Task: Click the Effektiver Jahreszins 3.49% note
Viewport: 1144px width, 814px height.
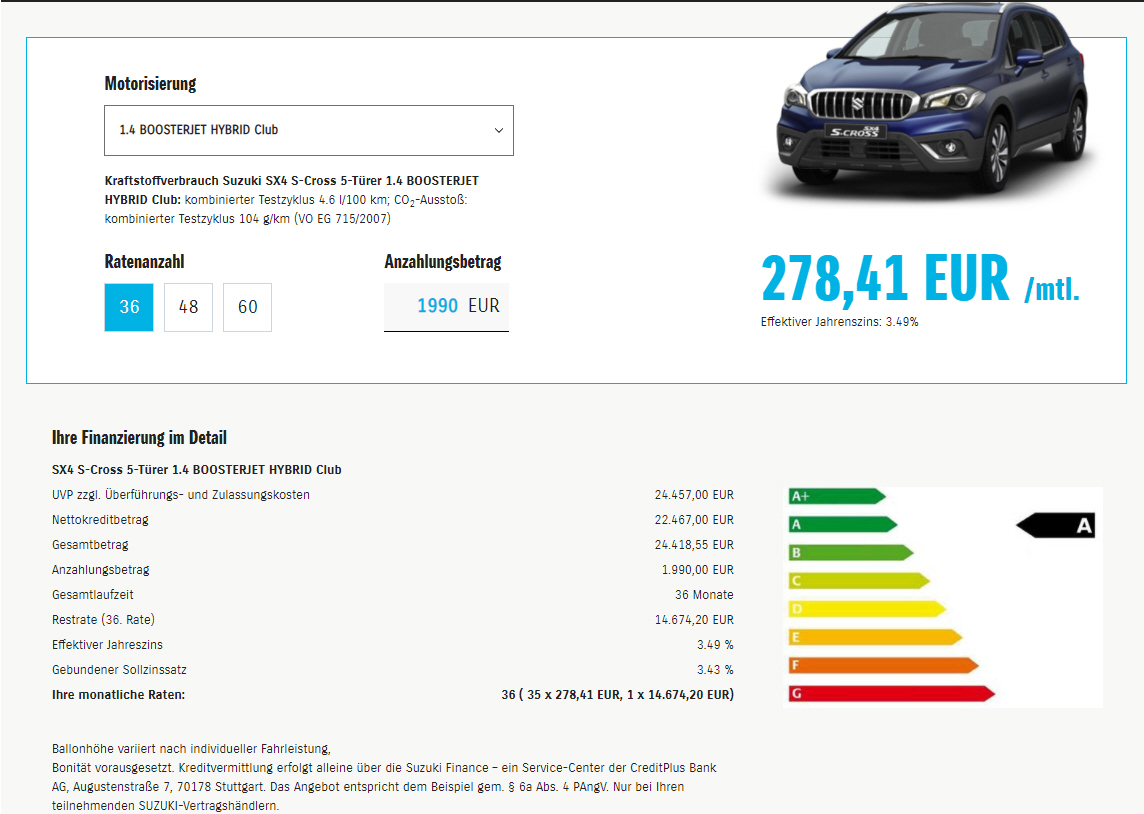Action: pyautogui.click(x=839, y=322)
